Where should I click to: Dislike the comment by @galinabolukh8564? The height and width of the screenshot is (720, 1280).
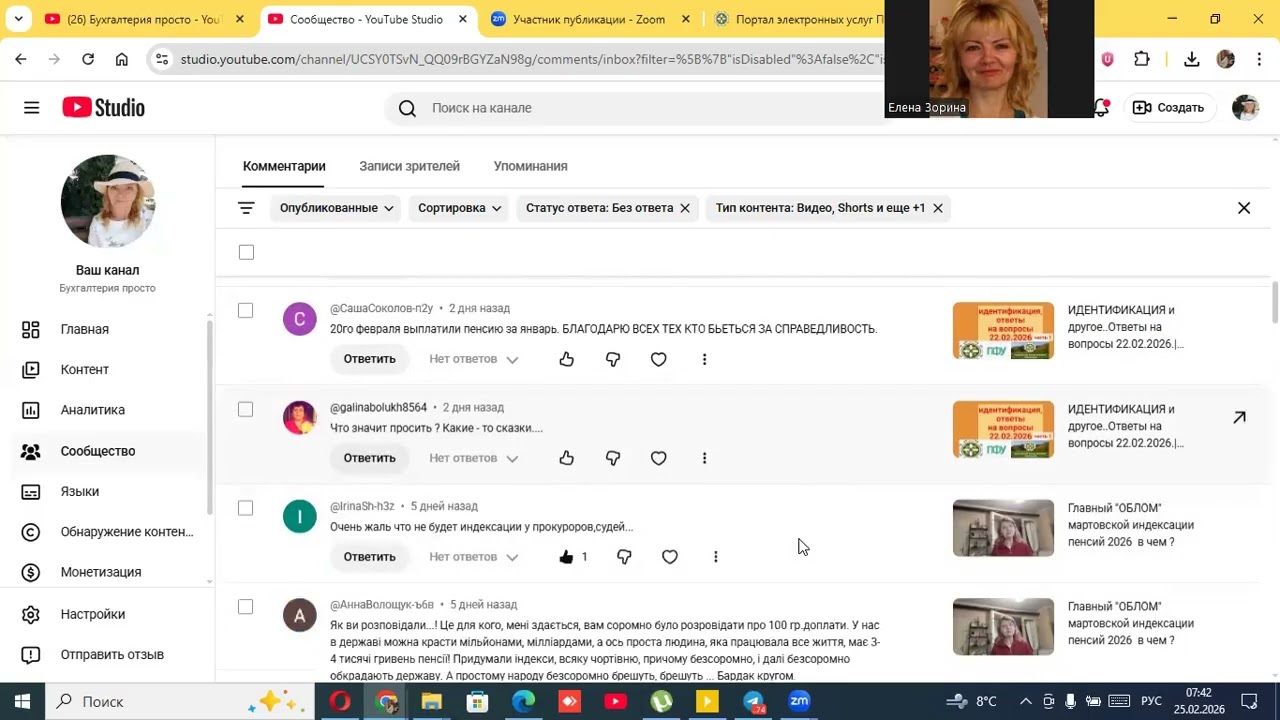click(613, 458)
